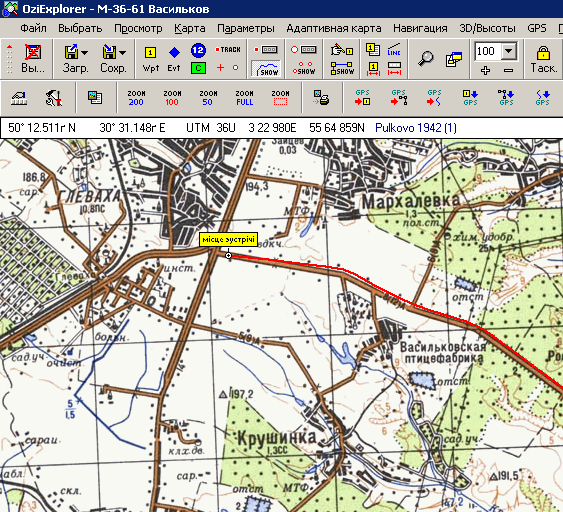This screenshot has width=563, height=512.
Task: Open the zoom percentage dropdown arrow
Action: coord(508,51)
